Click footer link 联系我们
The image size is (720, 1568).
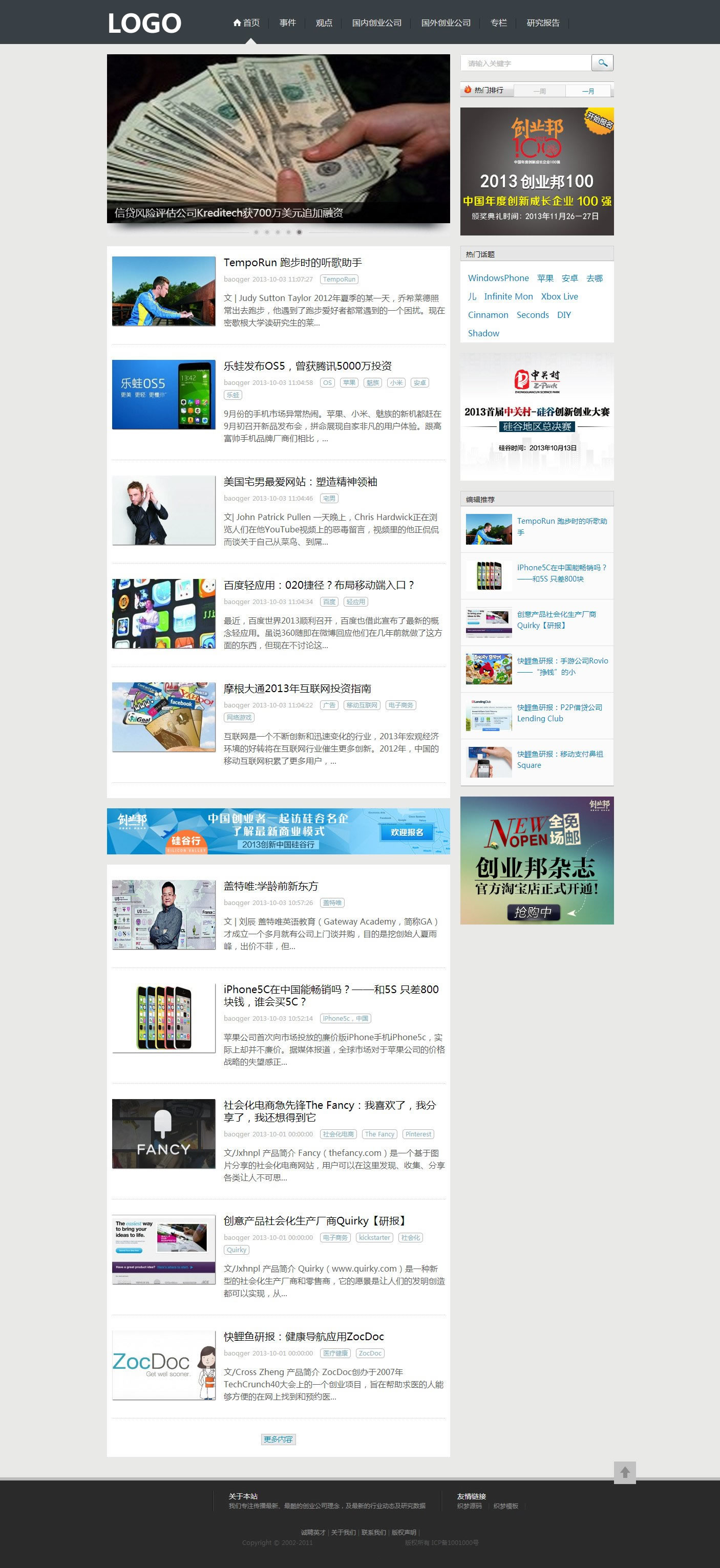[373, 1533]
